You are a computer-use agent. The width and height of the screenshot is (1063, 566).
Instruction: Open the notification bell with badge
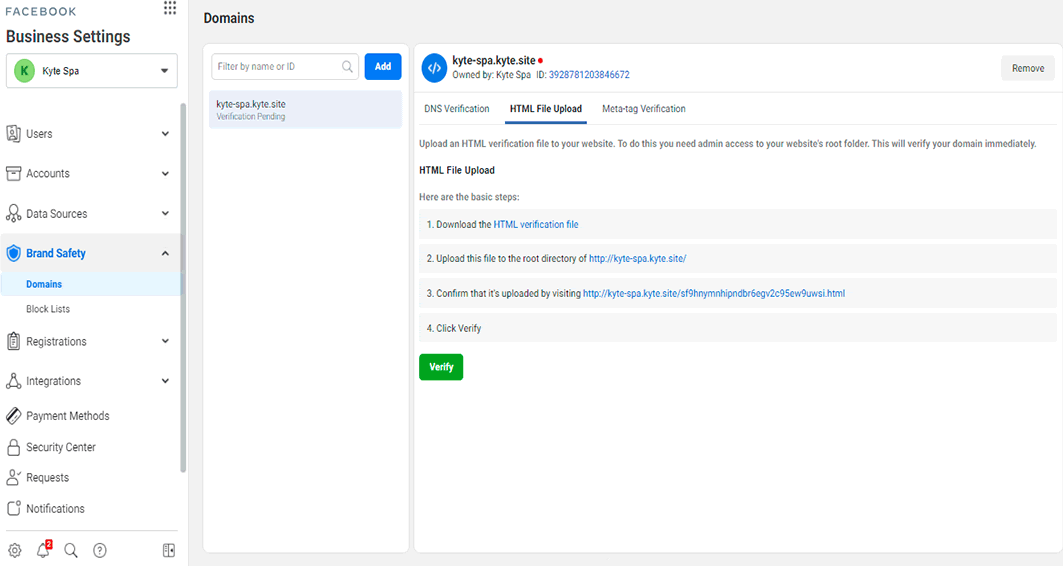(x=43, y=550)
